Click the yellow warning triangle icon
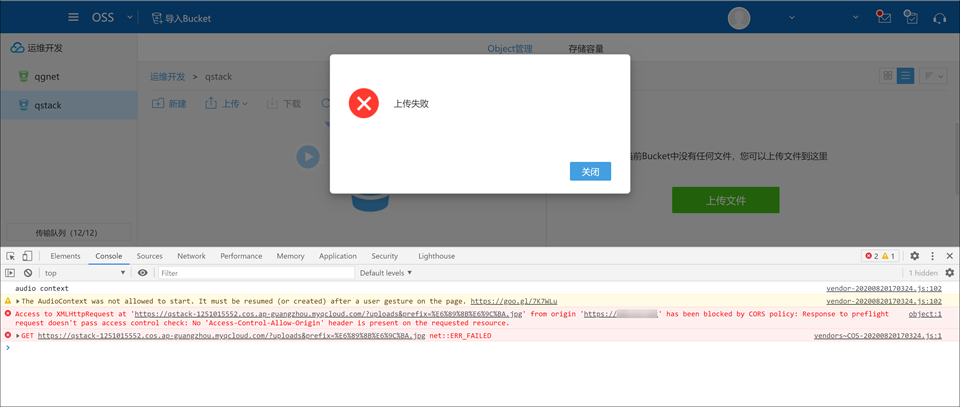The width and height of the screenshot is (960, 407). click(8, 301)
